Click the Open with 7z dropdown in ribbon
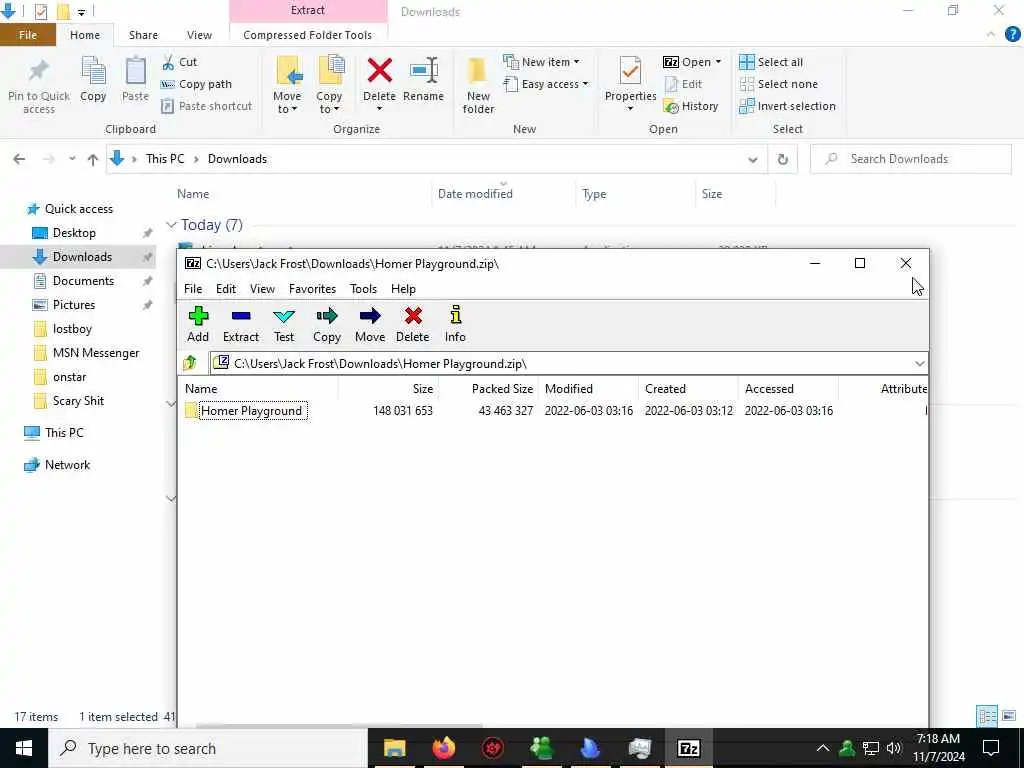This screenshot has height=768, width=1024. point(693,62)
